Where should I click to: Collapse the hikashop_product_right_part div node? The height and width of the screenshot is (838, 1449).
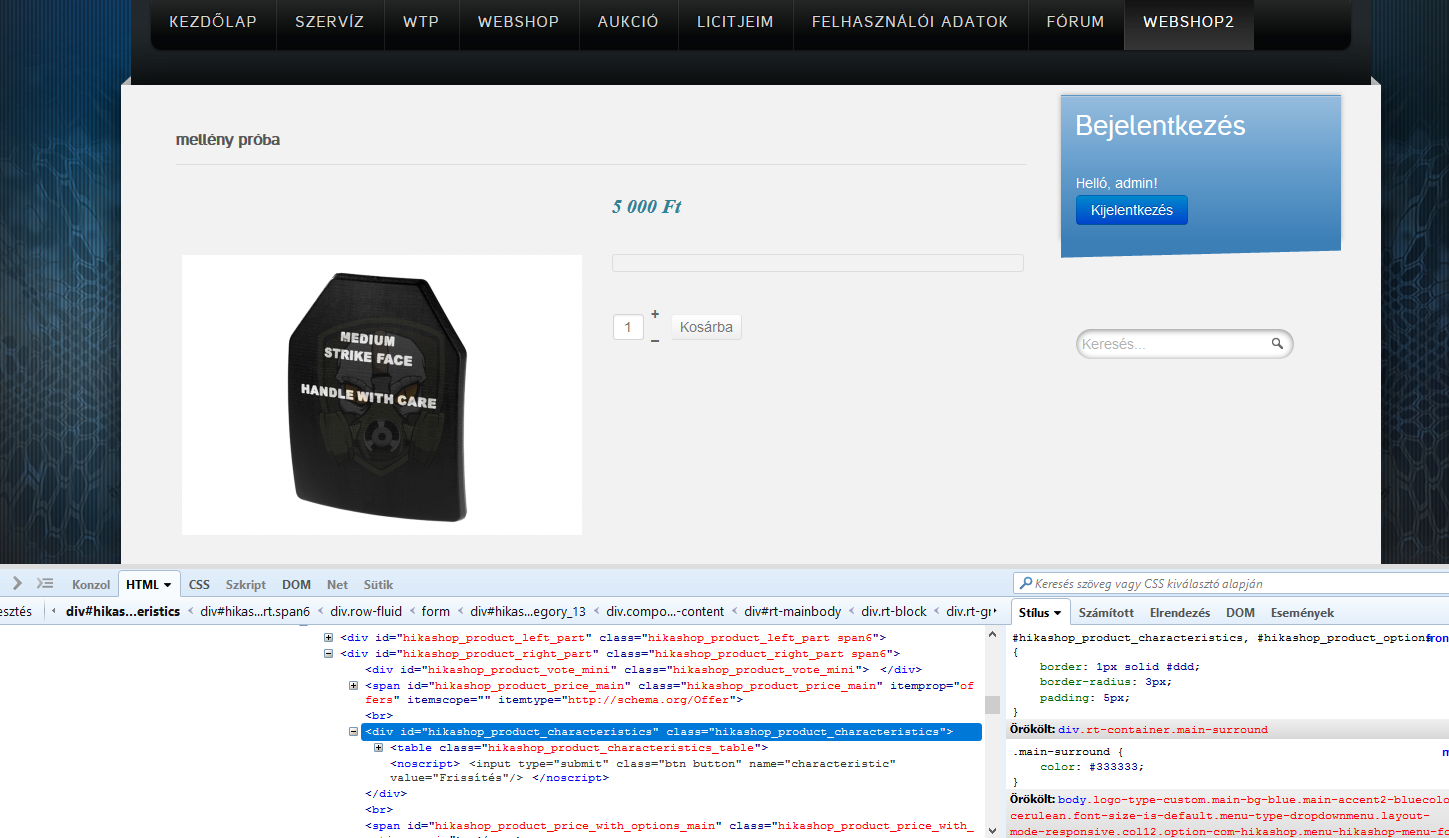coord(329,654)
